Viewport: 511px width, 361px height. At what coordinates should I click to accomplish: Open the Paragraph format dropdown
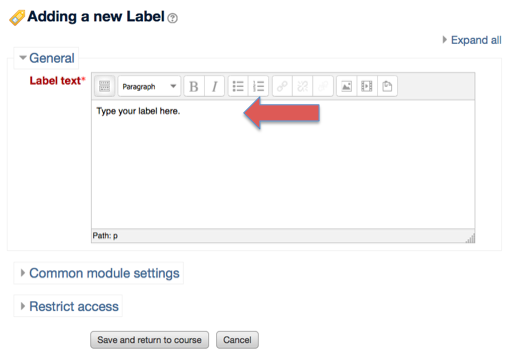pos(149,86)
